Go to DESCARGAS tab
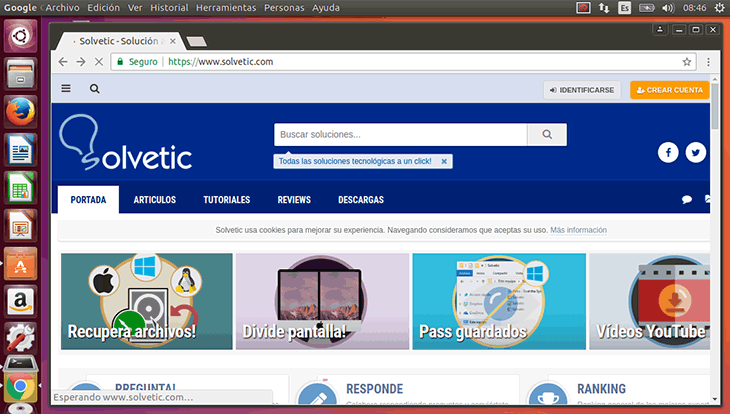Screen dimensions: 730x414 click(361, 200)
